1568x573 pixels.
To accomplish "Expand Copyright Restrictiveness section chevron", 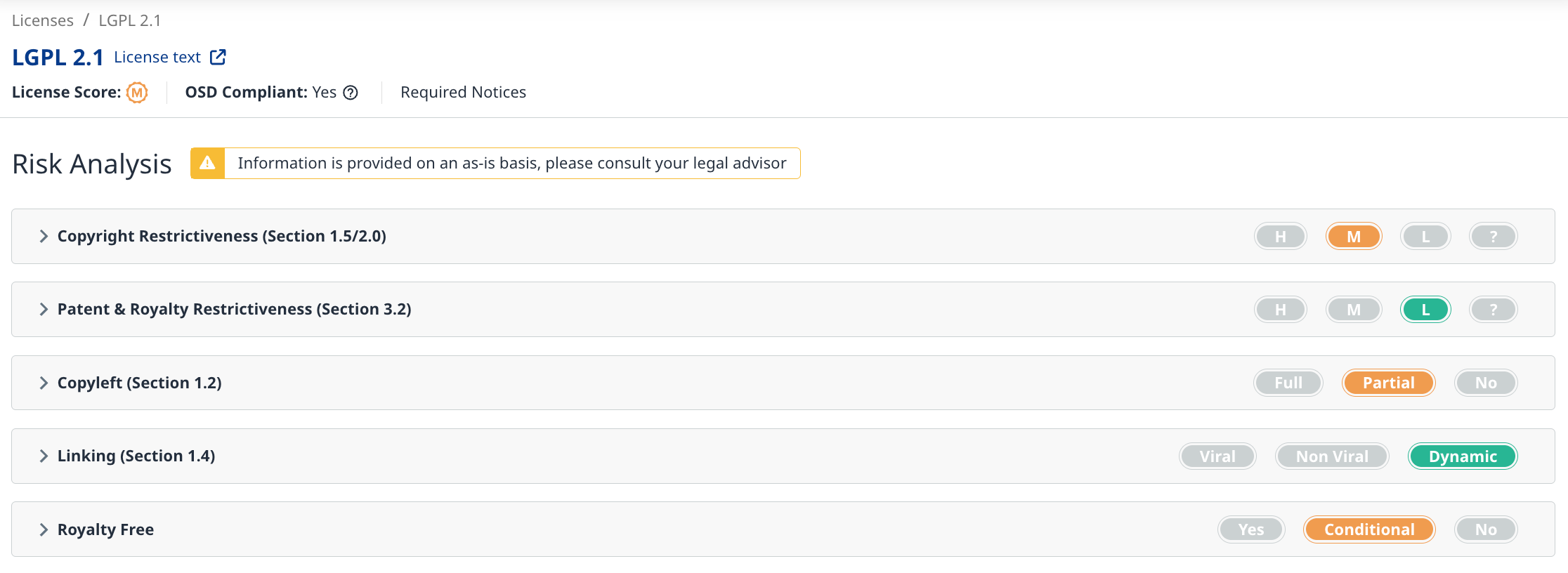I will click(44, 237).
